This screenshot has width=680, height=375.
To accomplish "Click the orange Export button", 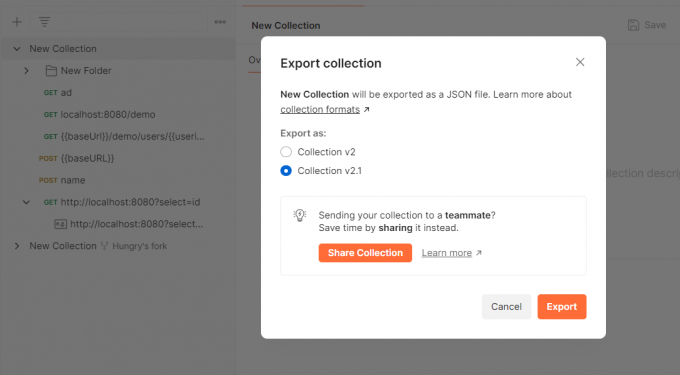I will 562,307.
